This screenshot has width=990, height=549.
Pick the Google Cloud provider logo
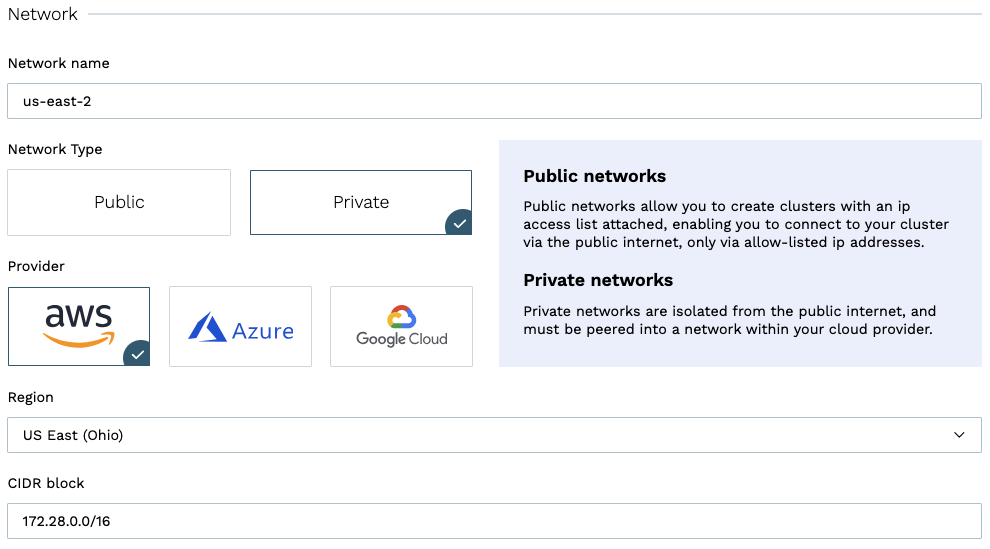tap(401, 327)
